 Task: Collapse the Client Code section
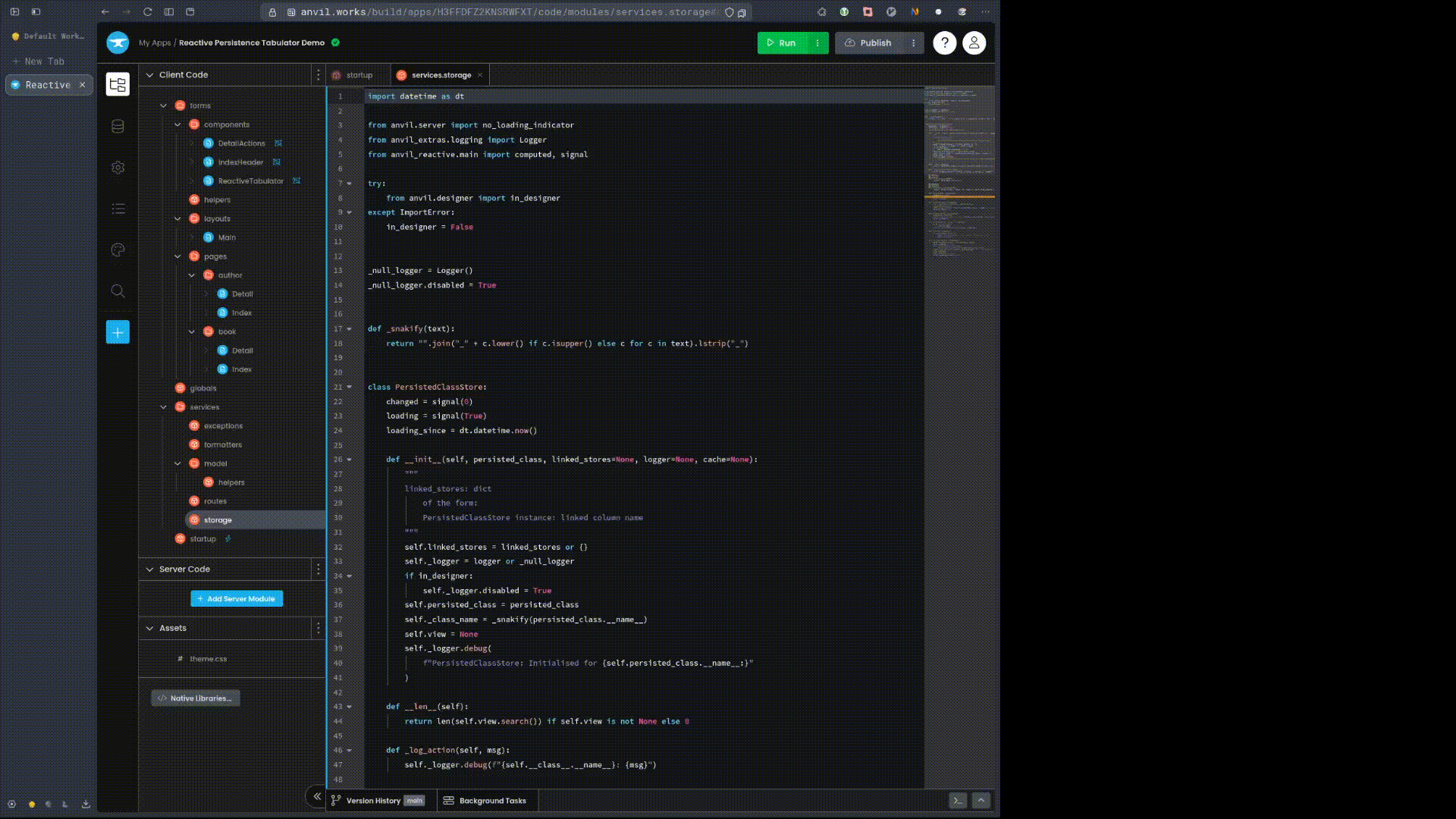click(x=149, y=75)
